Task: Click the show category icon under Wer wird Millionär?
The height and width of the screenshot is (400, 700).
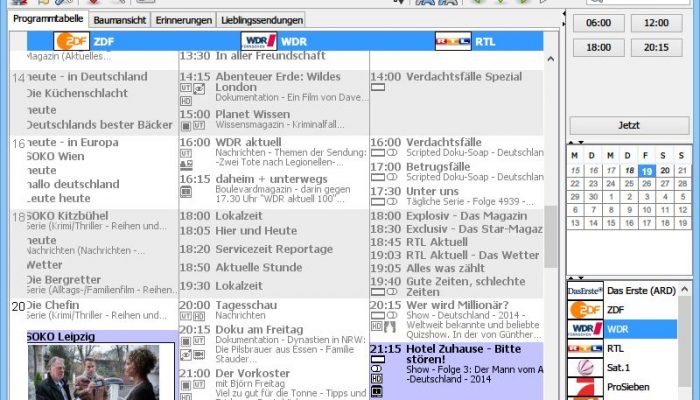Action: coord(390,327)
